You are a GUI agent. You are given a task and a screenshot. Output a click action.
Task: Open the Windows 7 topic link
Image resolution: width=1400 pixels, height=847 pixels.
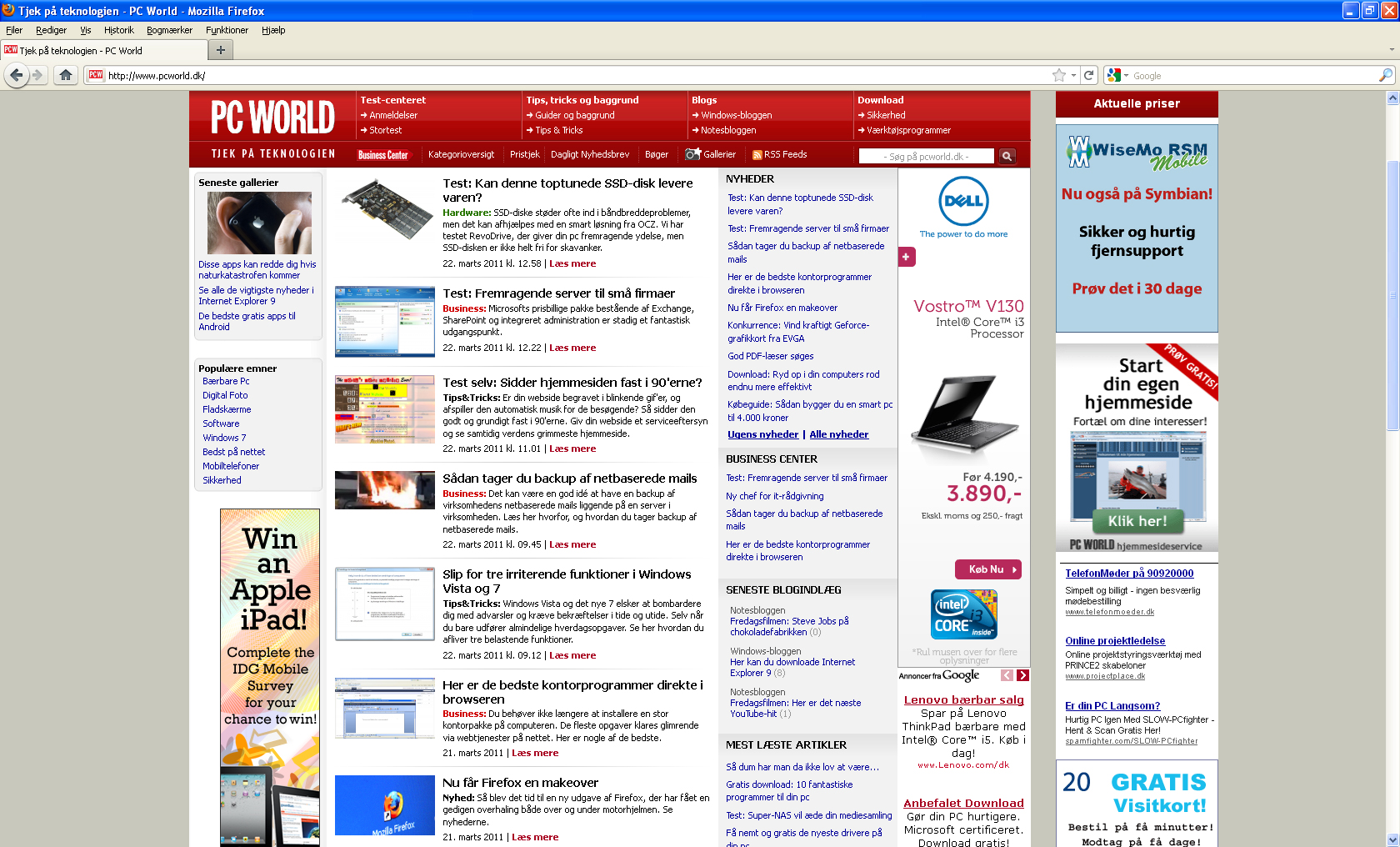(224, 438)
